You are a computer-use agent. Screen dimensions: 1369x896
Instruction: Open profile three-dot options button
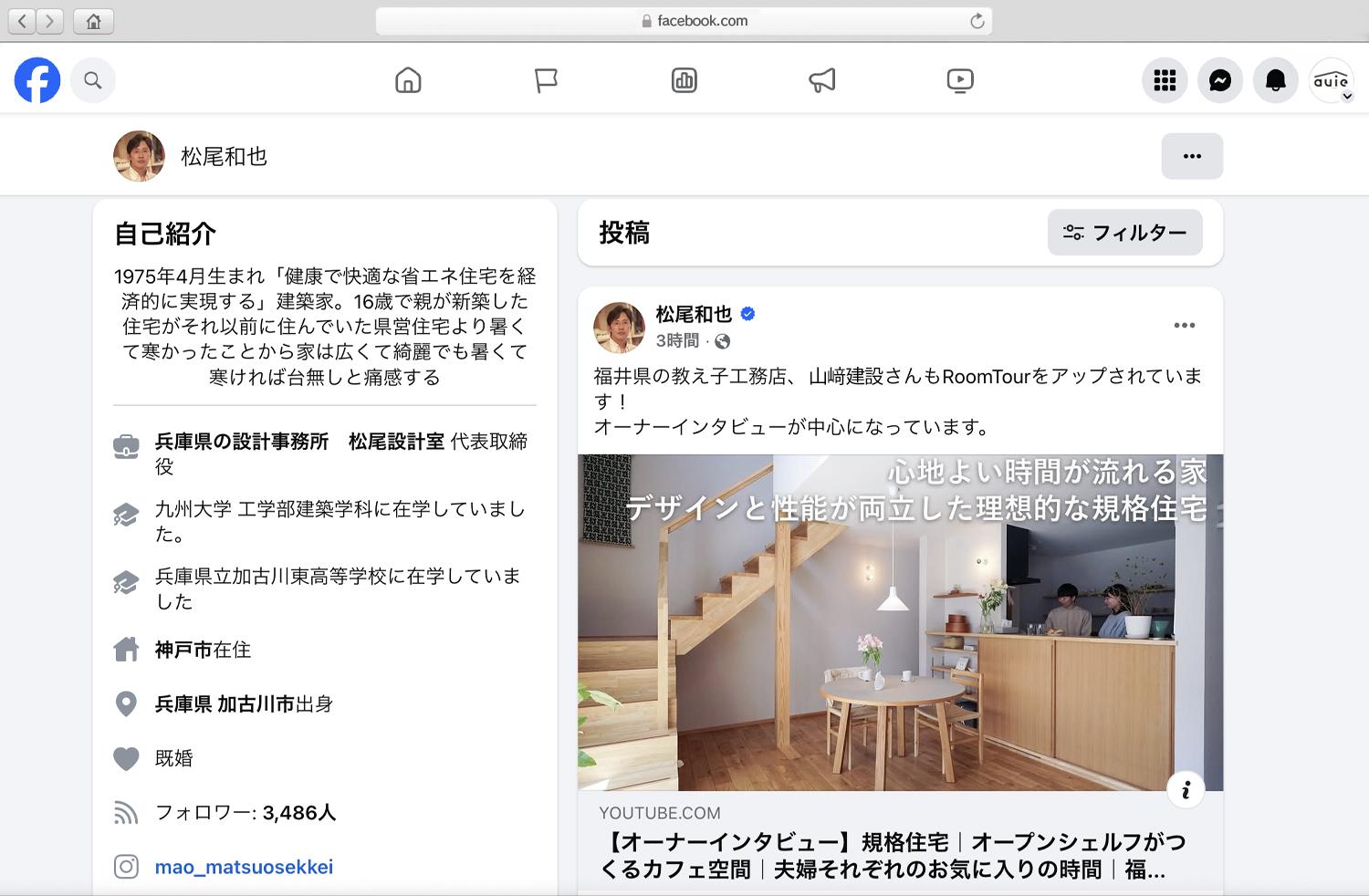tap(1192, 156)
